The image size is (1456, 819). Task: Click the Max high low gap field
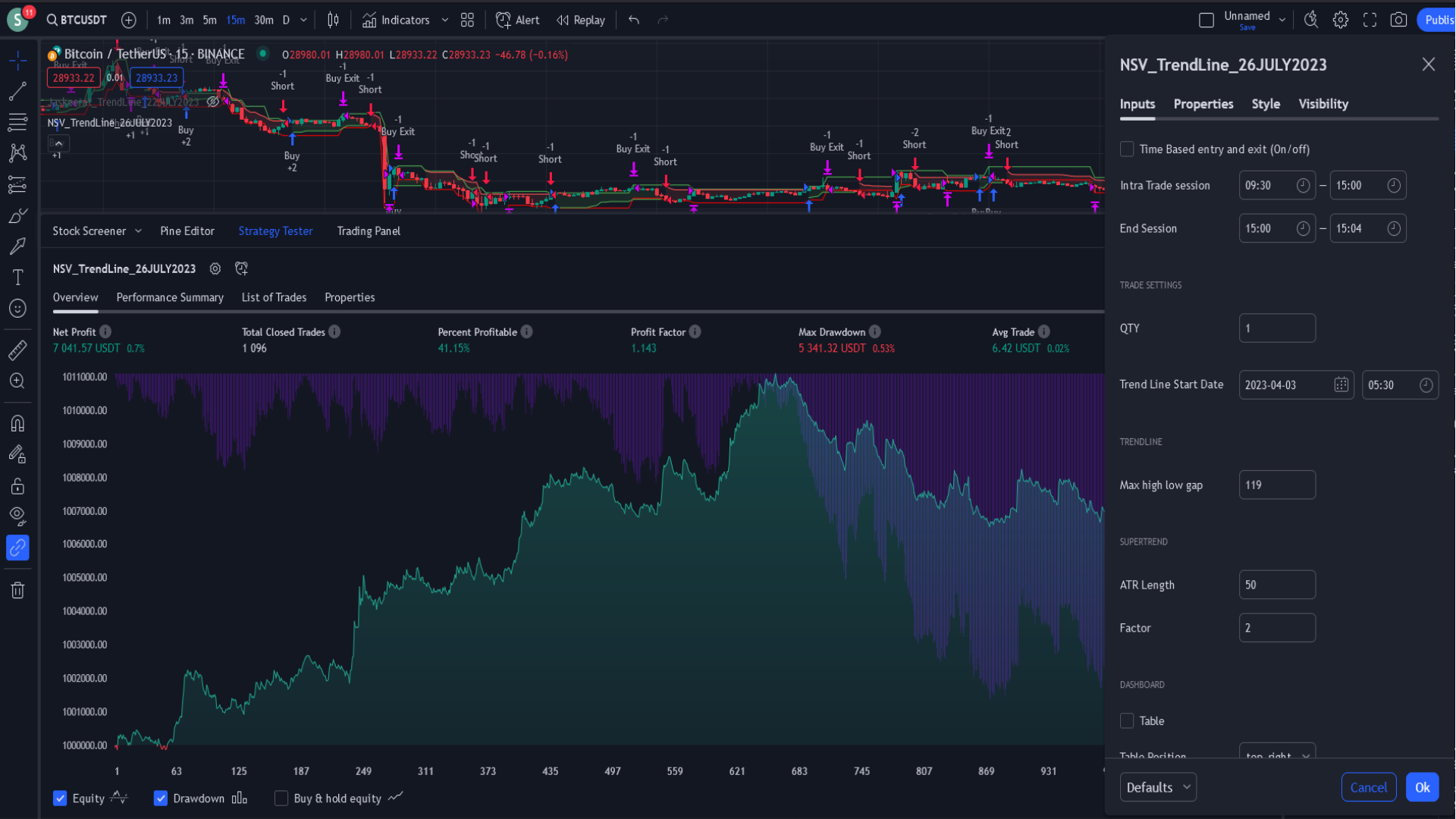click(x=1277, y=485)
